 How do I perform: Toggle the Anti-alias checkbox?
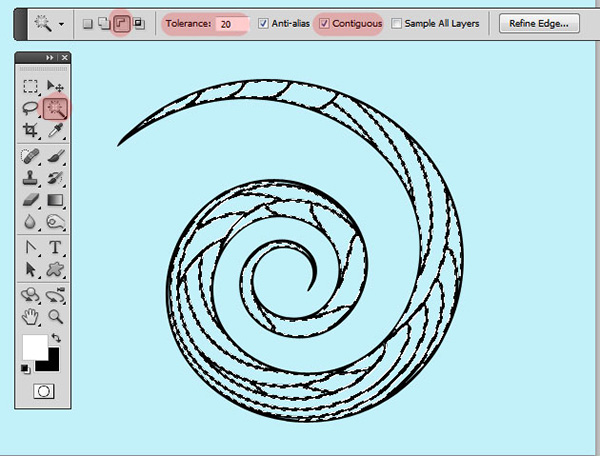(263, 23)
